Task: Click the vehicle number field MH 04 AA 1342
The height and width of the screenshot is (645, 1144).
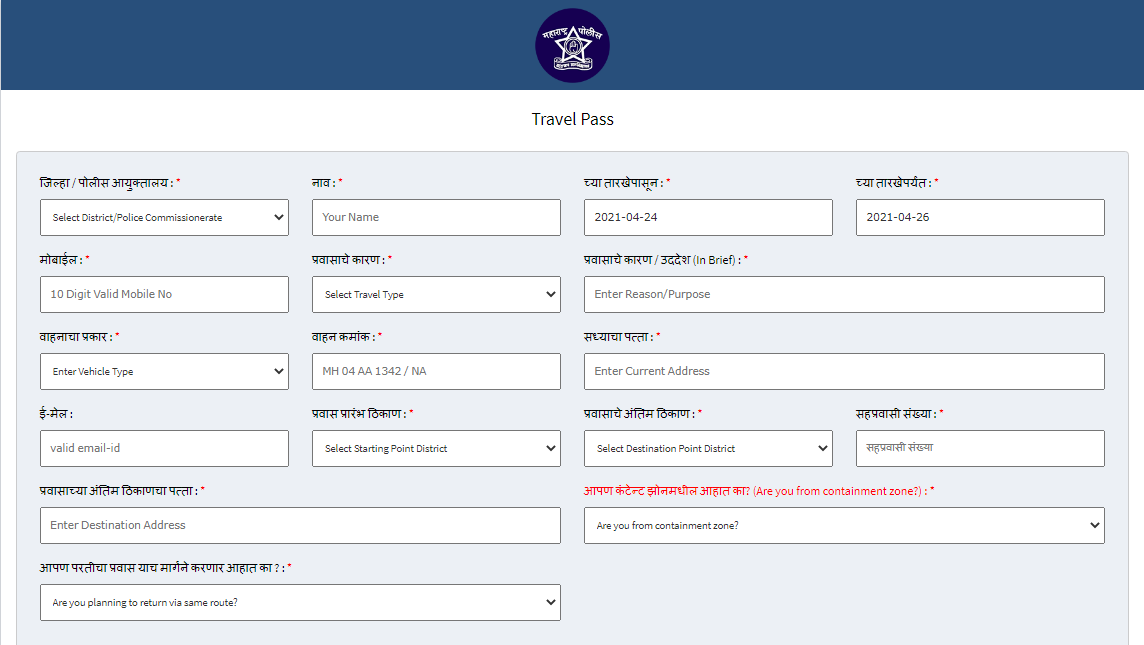Action: pos(436,371)
